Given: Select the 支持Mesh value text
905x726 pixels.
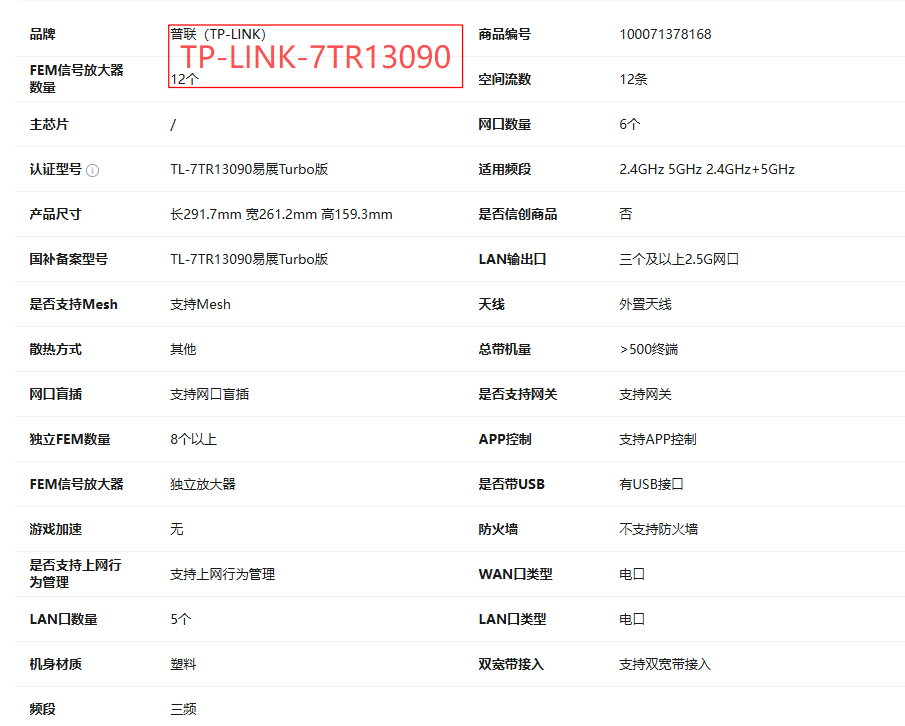Looking at the screenshot, I should pyautogui.click(x=200, y=304).
